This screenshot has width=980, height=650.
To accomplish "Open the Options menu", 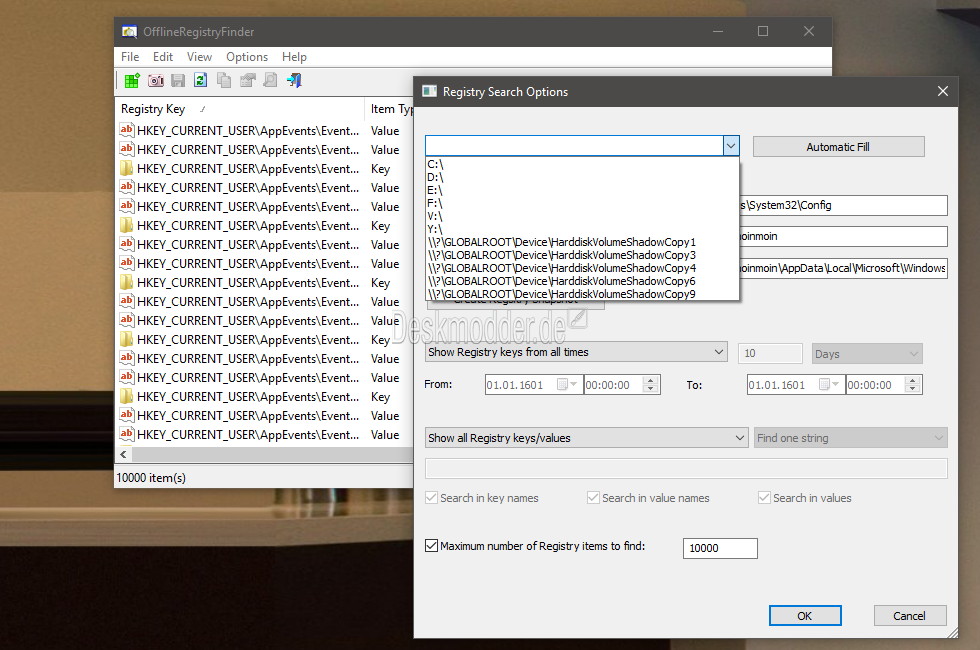I will click(x=247, y=57).
